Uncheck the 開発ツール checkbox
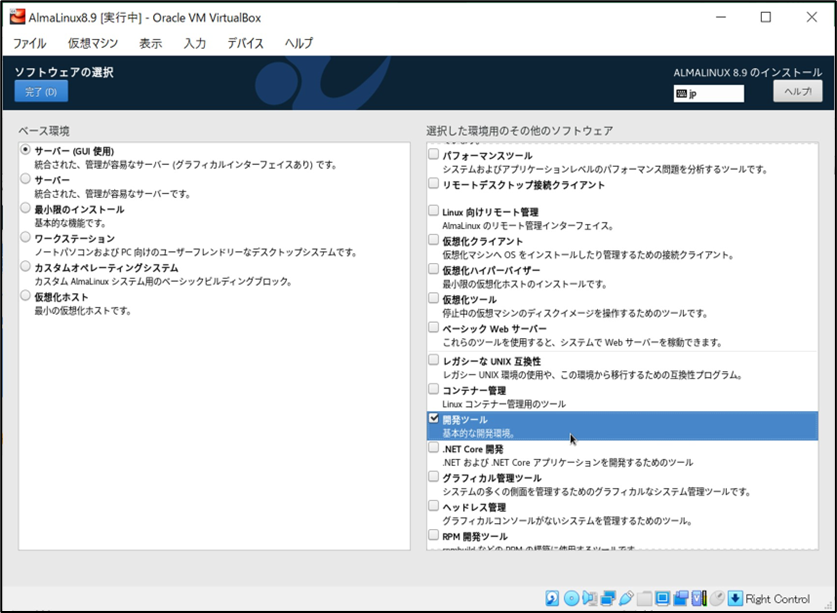 pyautogui.click(x=433, y=419)
